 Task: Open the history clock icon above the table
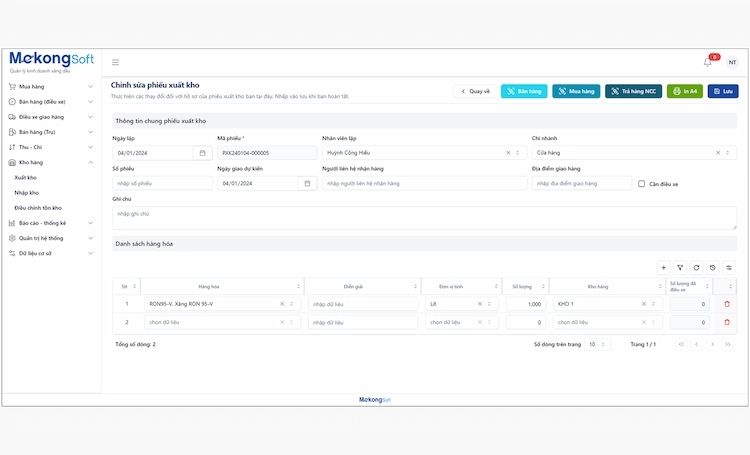click(713, 268)
